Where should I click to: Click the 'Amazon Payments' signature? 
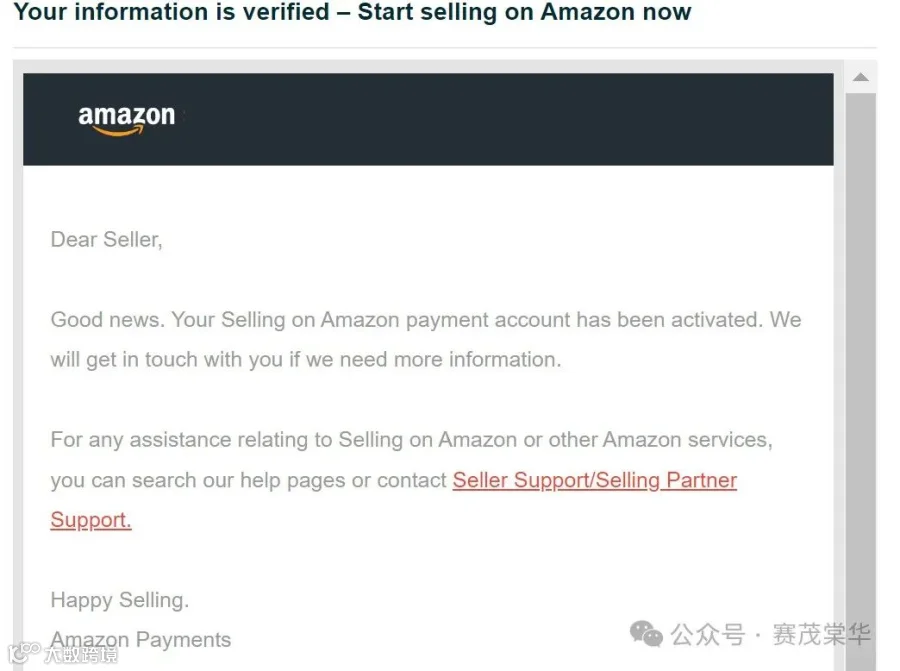click(141, 639)
